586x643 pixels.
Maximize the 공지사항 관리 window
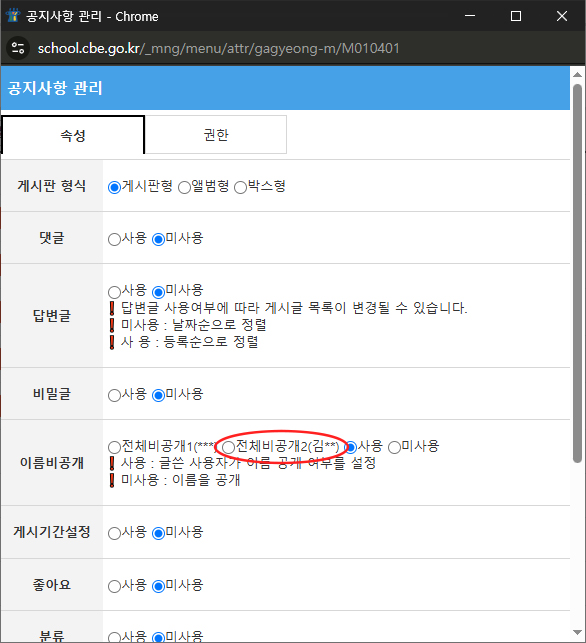click(516, 16)
